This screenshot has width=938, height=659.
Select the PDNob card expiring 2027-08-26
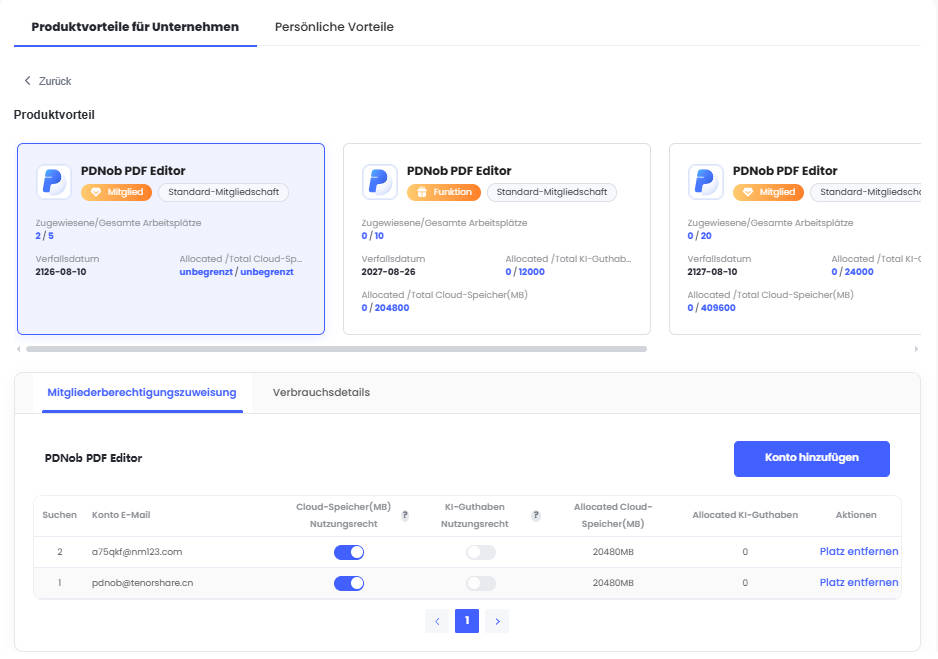pyautogui.click(x=497, y=239)
